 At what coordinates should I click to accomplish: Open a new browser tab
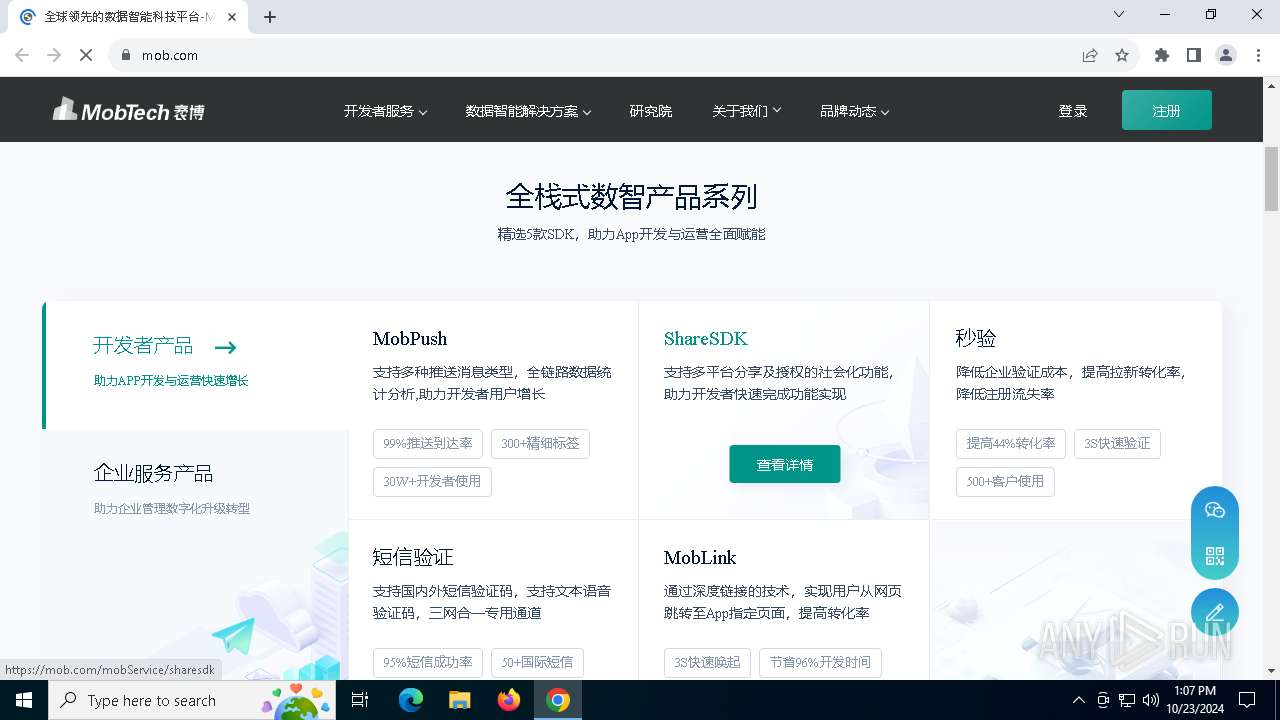270,16
